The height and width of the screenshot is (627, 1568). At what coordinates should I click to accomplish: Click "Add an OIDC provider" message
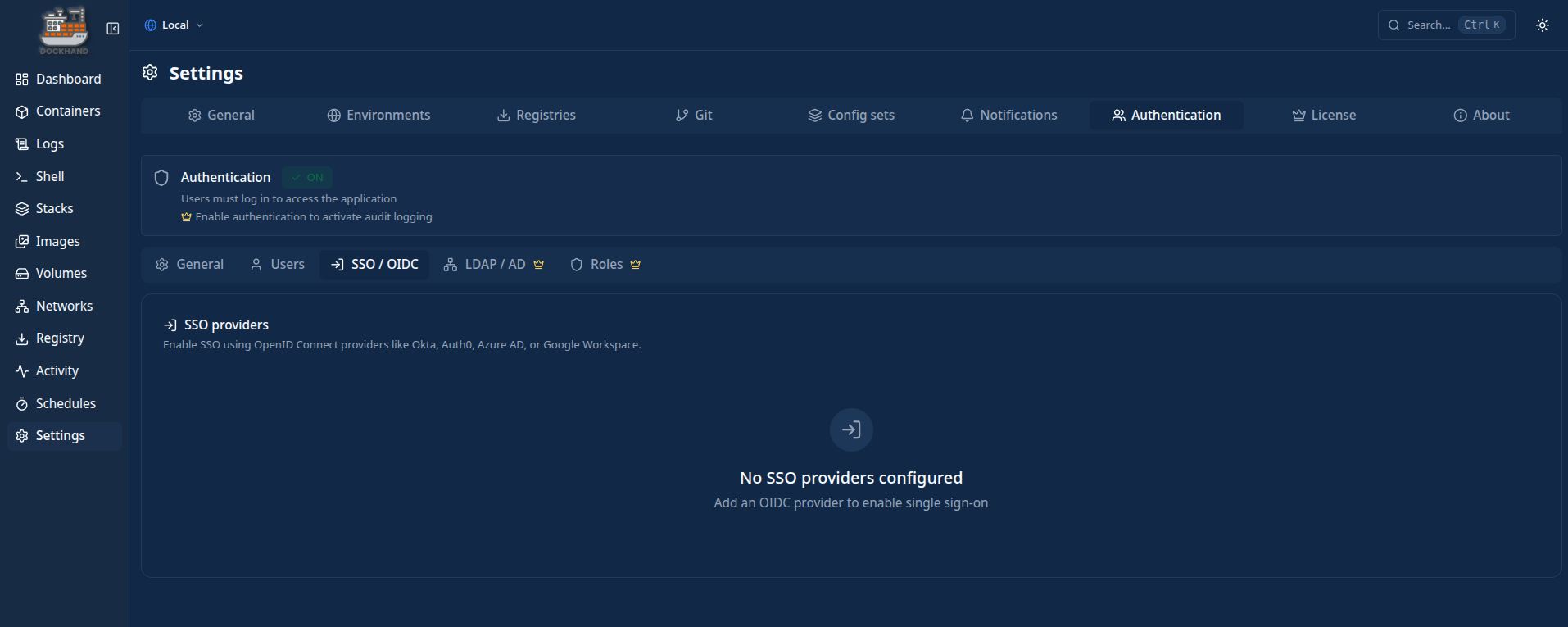(x=851, y=503)
